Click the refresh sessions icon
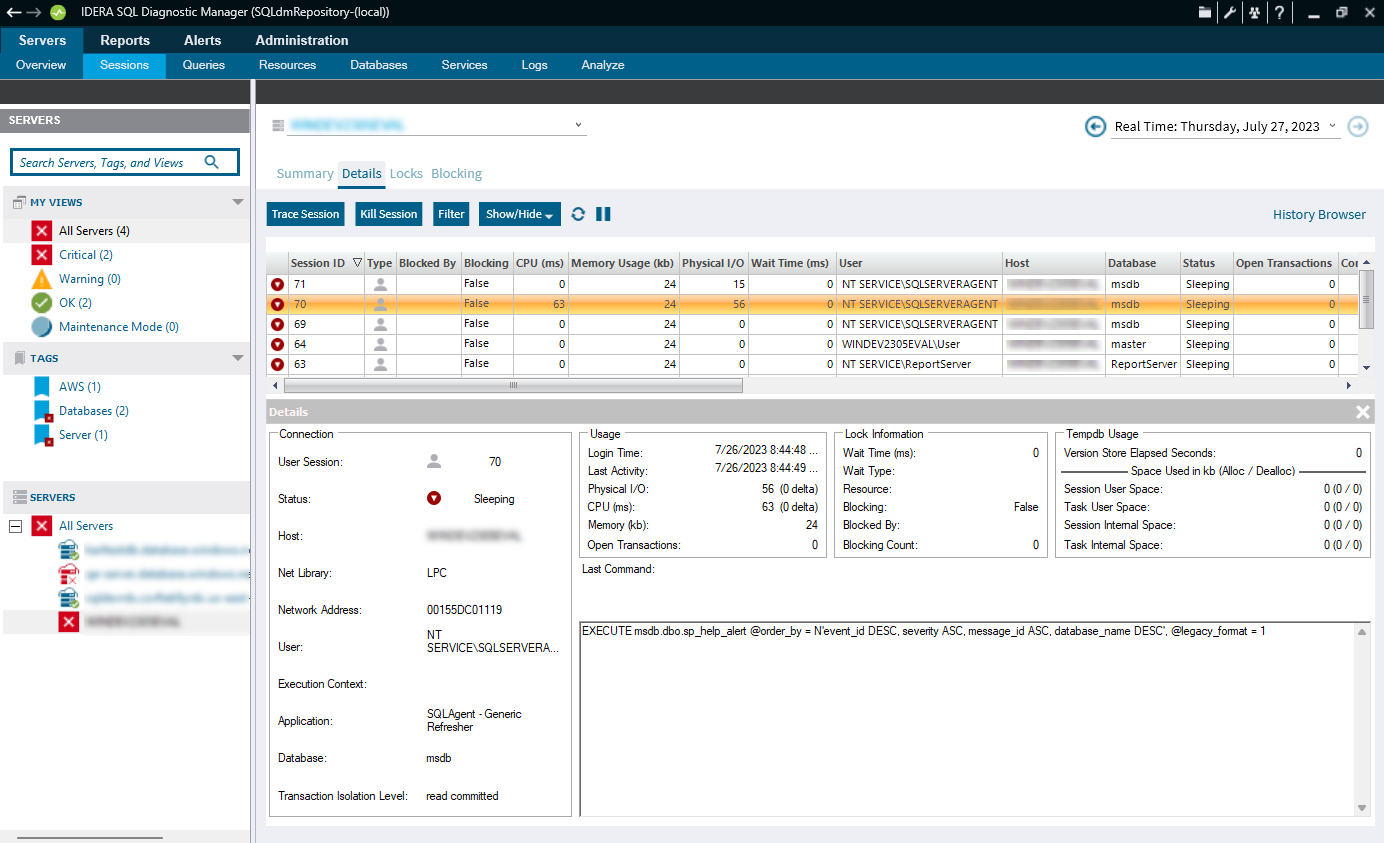Screen dimensions: 1384x843 [x=578, y=214]
